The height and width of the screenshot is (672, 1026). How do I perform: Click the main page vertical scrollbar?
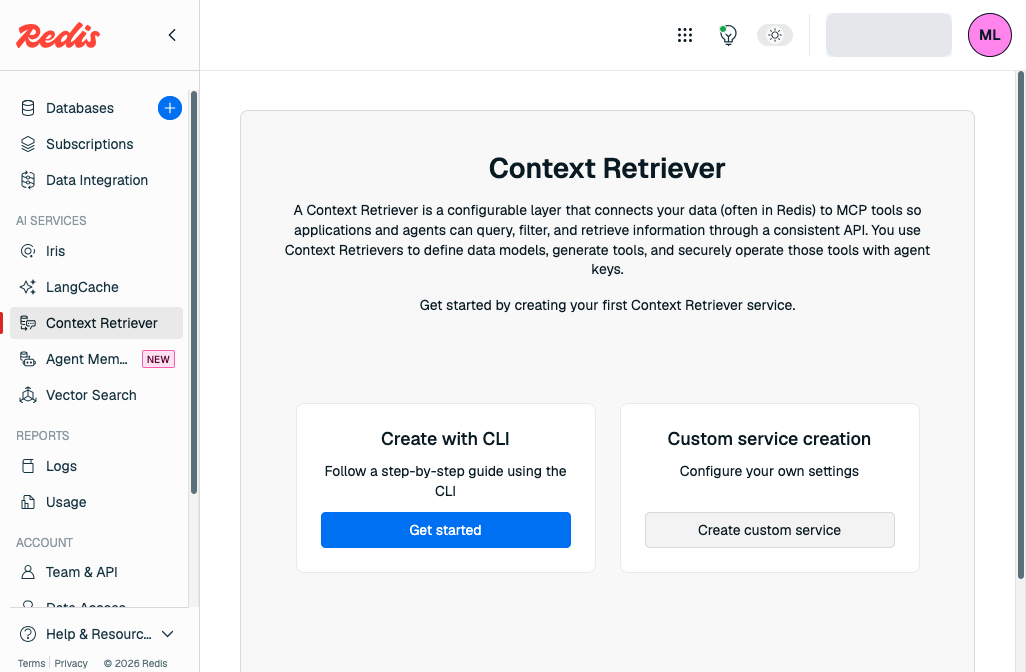1021,325
